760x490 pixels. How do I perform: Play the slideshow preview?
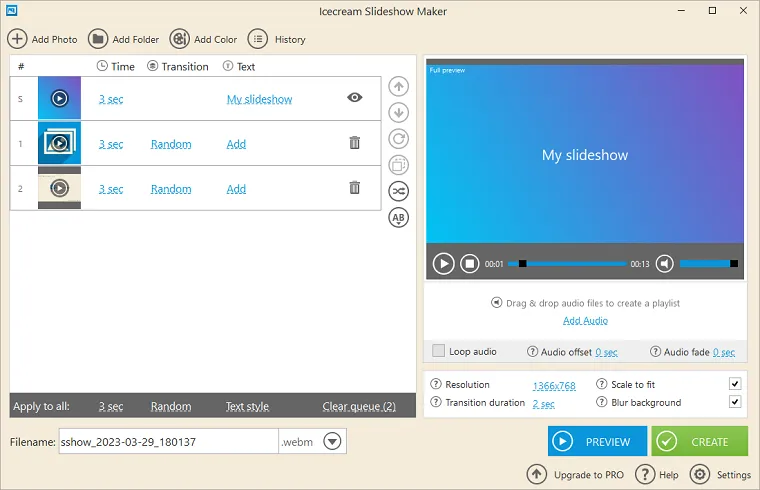tap(443, 264)
